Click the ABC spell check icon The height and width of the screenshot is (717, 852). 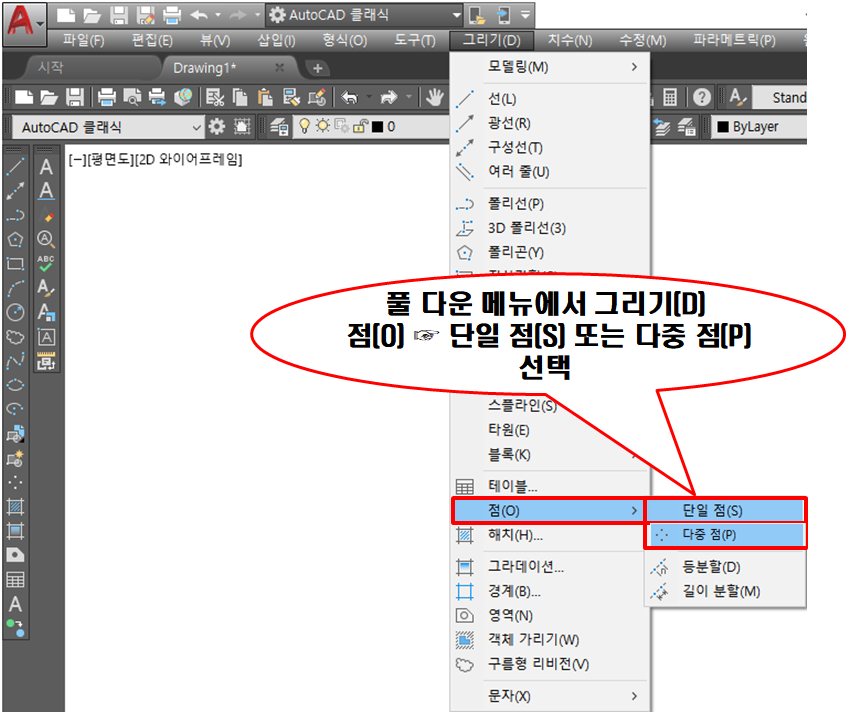[x=46, y=263]
